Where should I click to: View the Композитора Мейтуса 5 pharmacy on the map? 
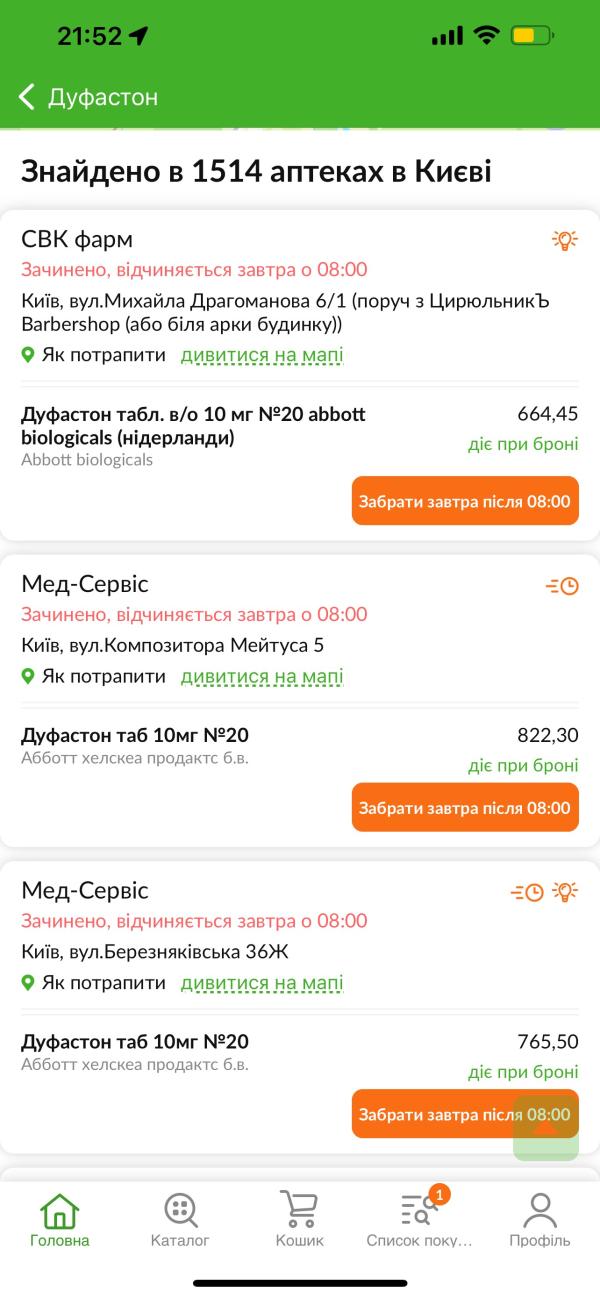tap(262, 677)
